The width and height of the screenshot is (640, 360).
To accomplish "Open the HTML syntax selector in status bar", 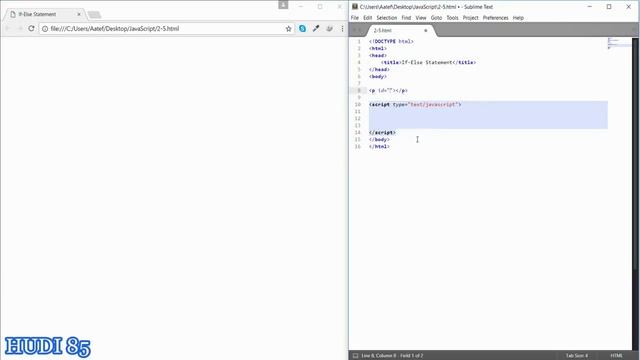I will (617, 356).
